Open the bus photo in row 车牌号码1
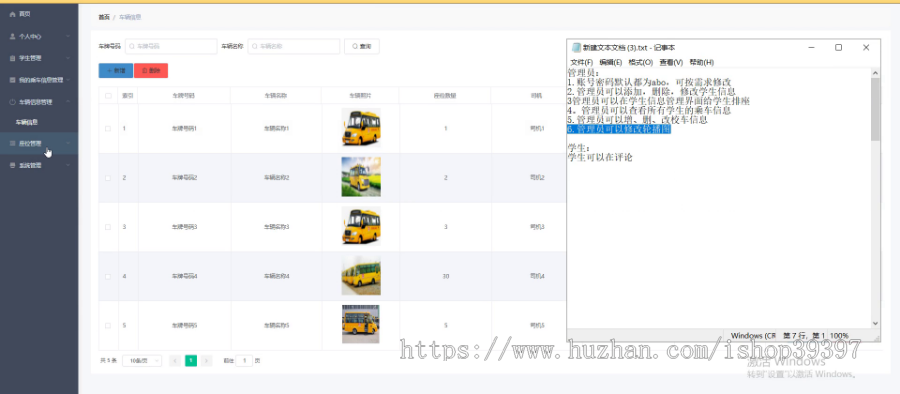This screenshot has height=394, width=900. (360, 128)
